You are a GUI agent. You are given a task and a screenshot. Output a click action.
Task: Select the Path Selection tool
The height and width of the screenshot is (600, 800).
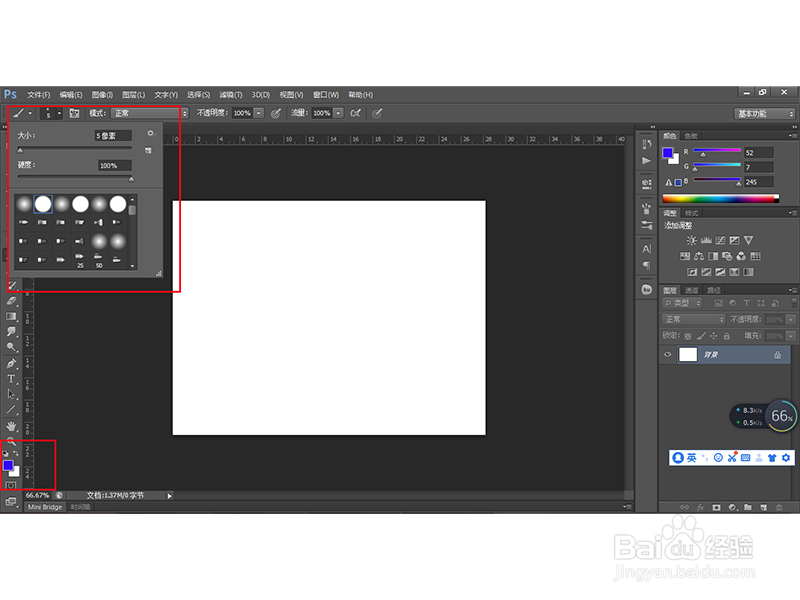[12, 394]
